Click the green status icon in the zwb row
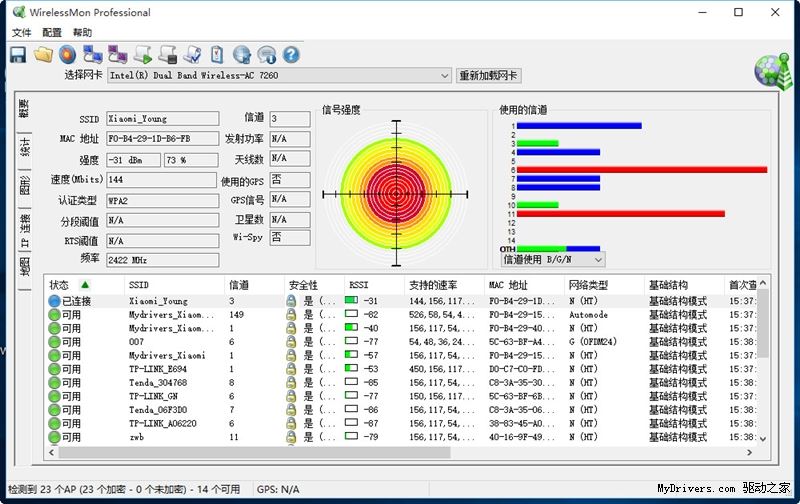The width and height of the screenshot is (800, 504). coord(55,437)
